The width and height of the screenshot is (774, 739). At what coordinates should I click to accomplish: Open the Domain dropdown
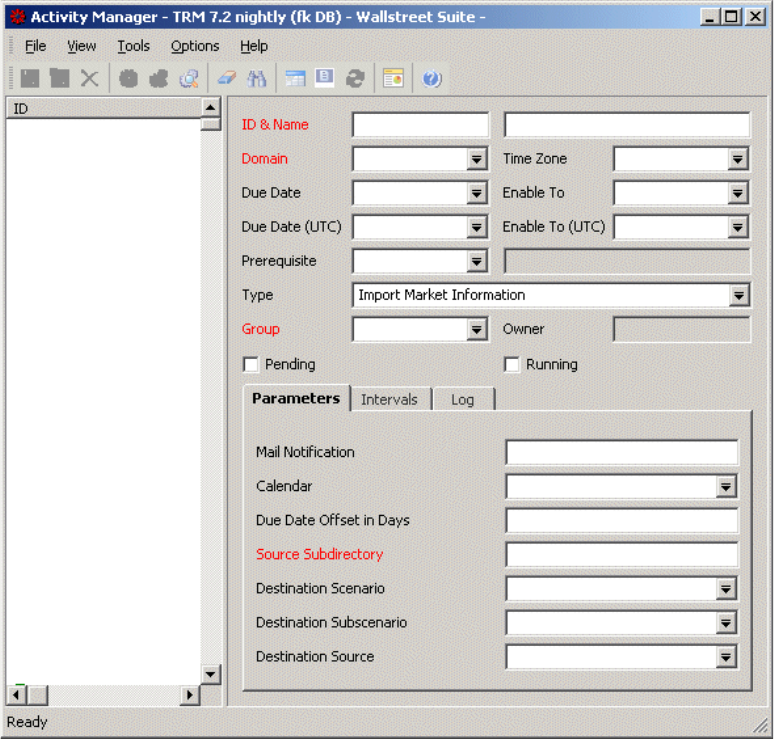(476, 159)
